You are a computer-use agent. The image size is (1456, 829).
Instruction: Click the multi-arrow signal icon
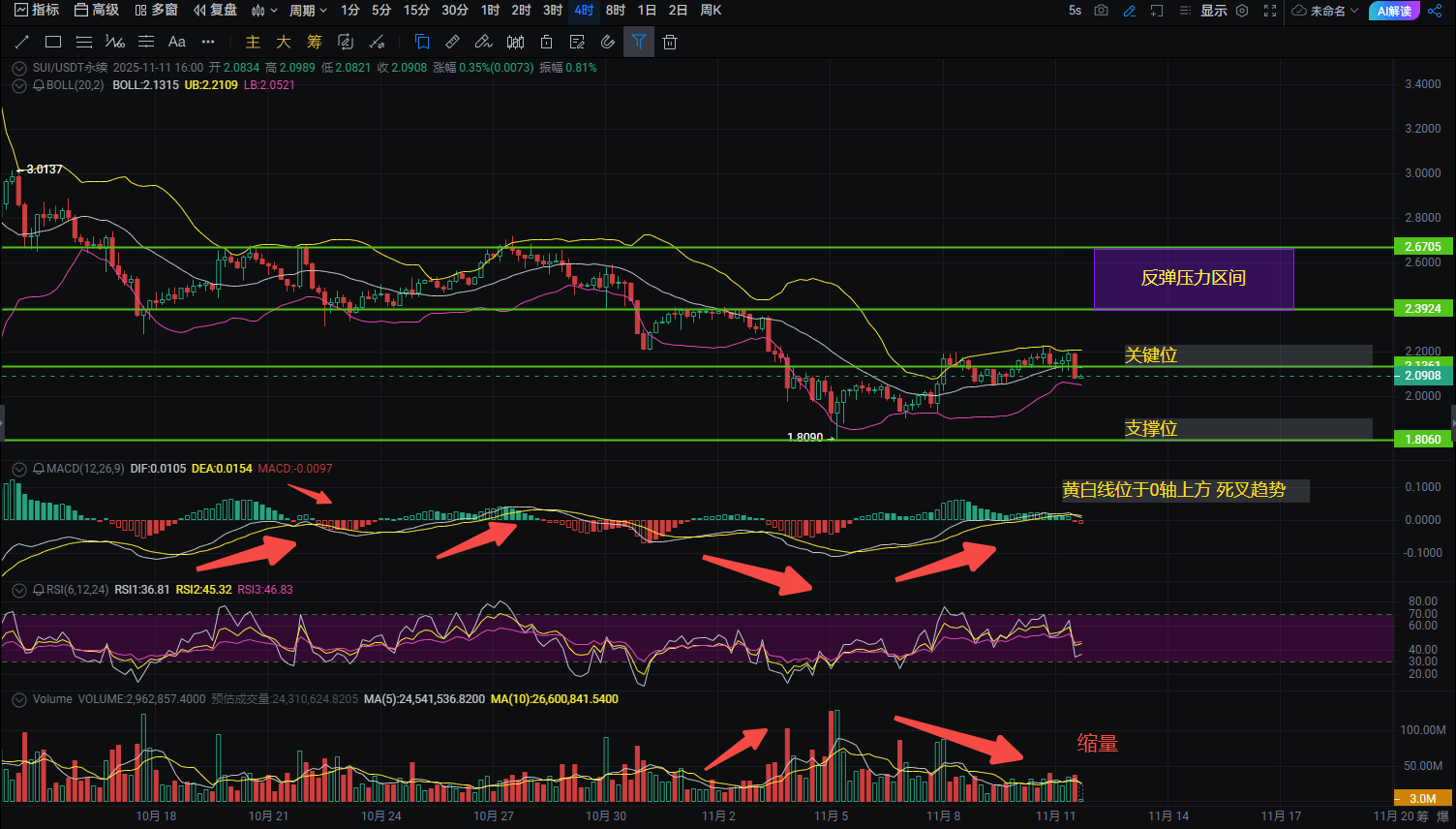coord(378,42)
